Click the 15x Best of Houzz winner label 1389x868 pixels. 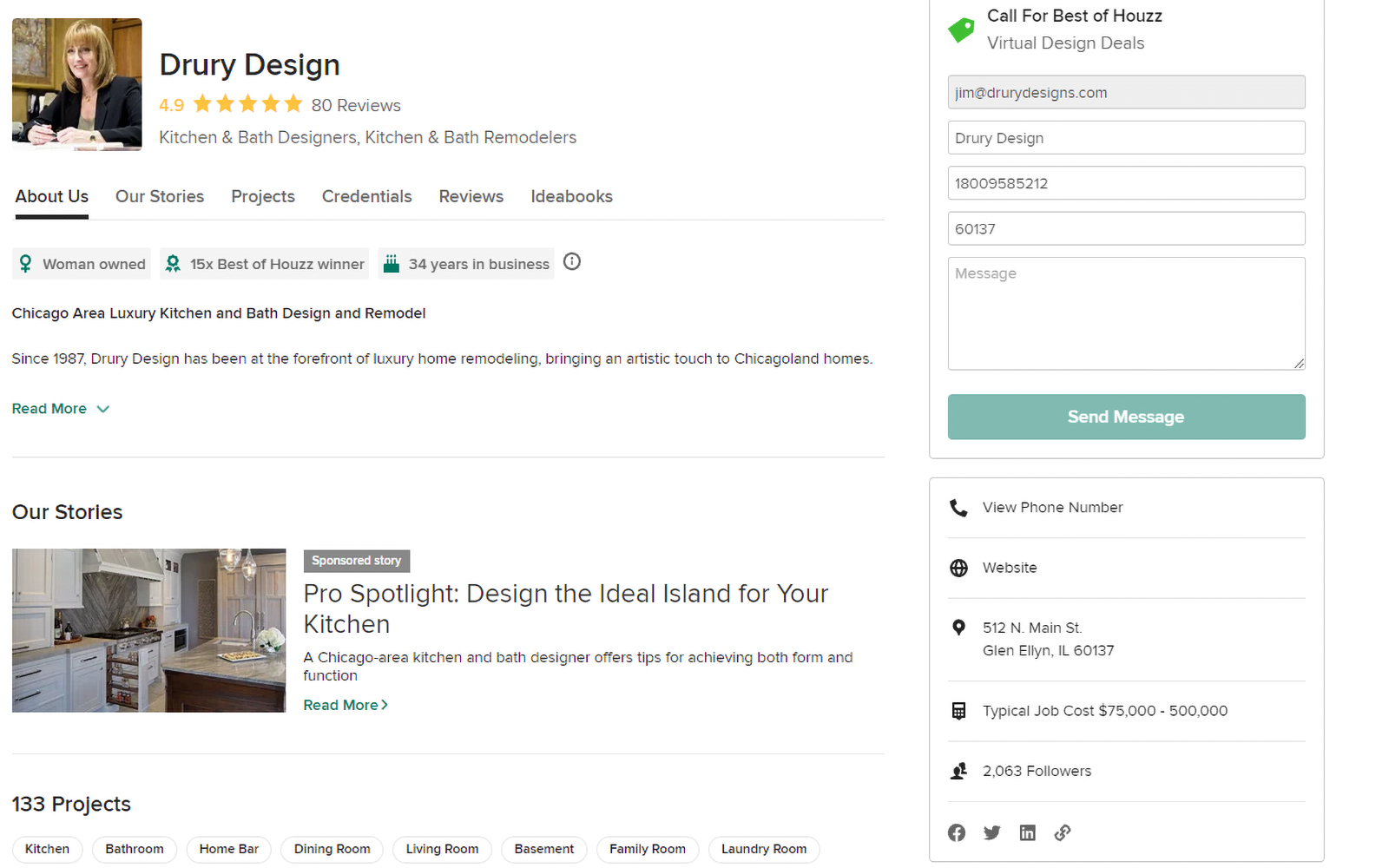coord(277,264)
